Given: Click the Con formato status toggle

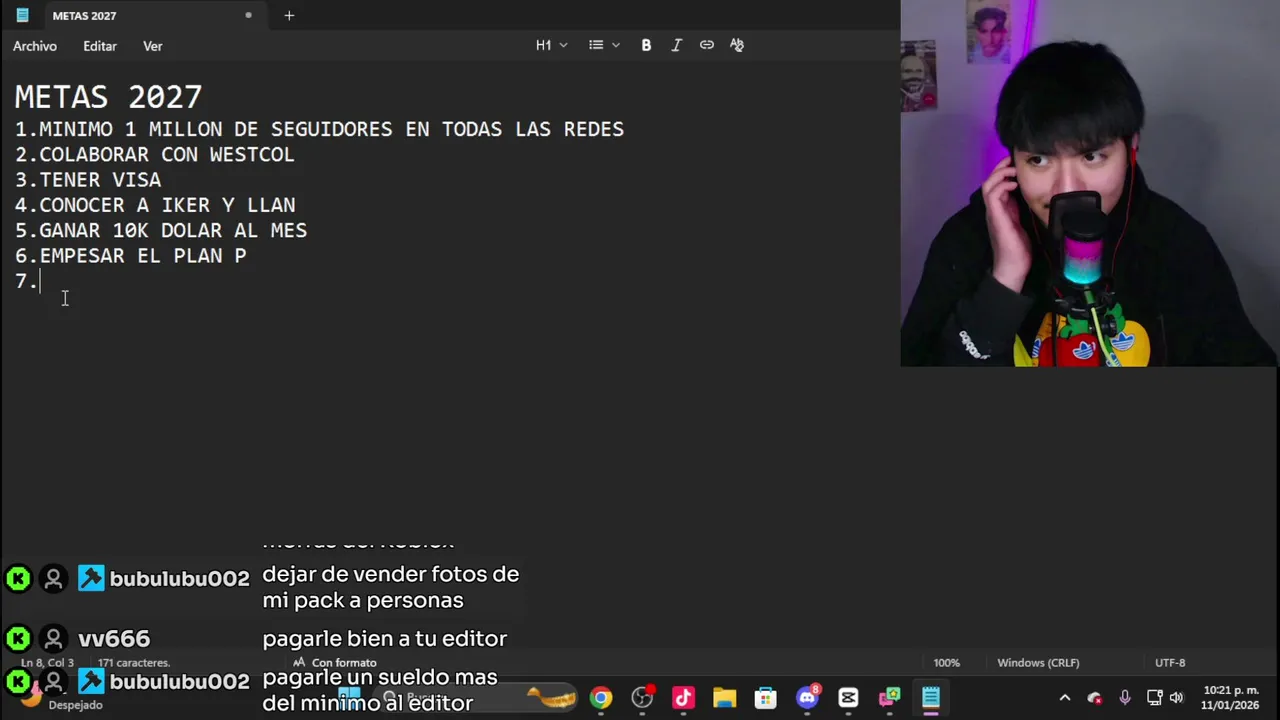Looking at the screenshot, I should 334,663.
